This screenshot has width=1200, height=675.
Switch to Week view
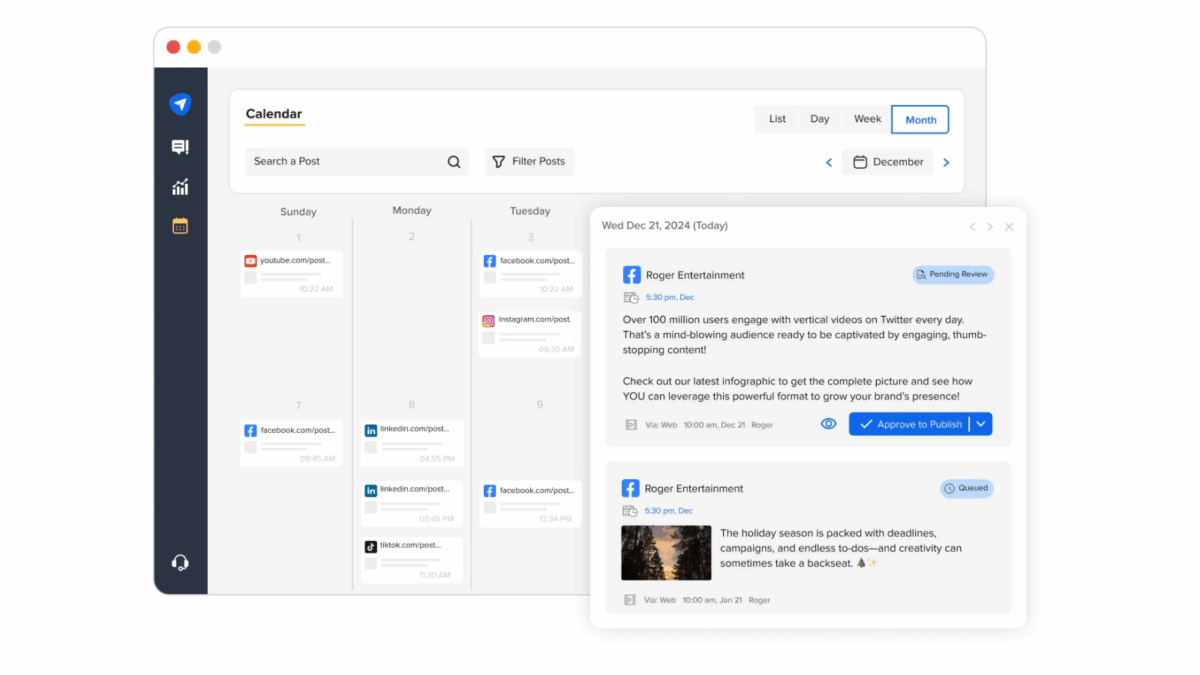[x=867, y=119]
